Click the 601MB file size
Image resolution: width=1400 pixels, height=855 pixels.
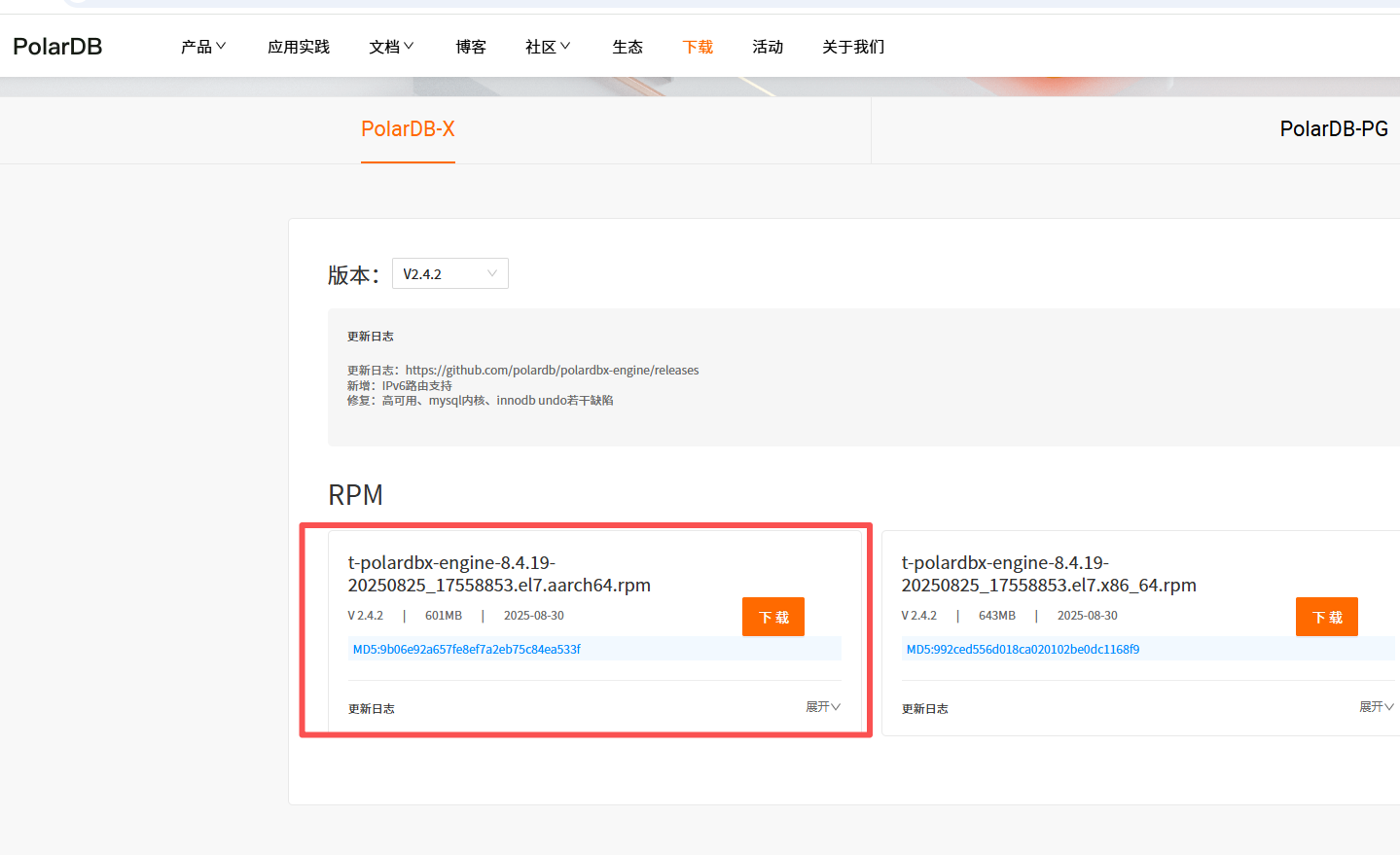click(444, 616)
